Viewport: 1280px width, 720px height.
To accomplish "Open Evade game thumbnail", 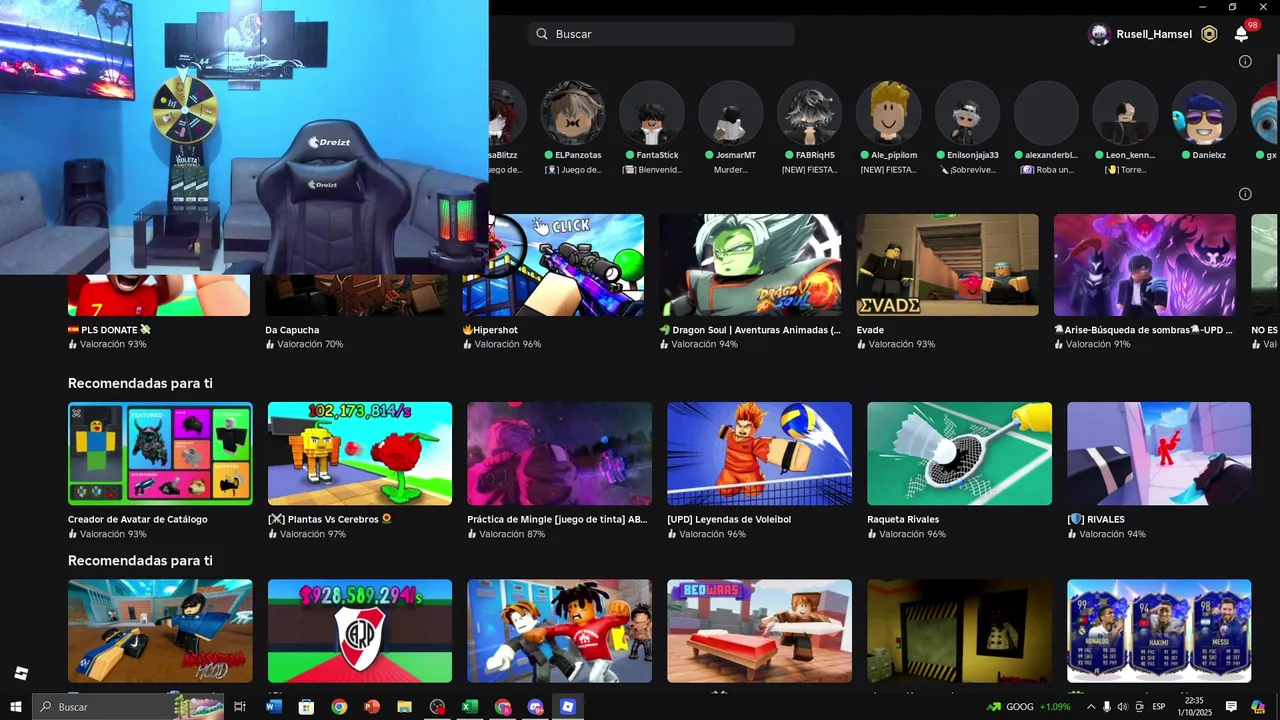I will (947, 265).
